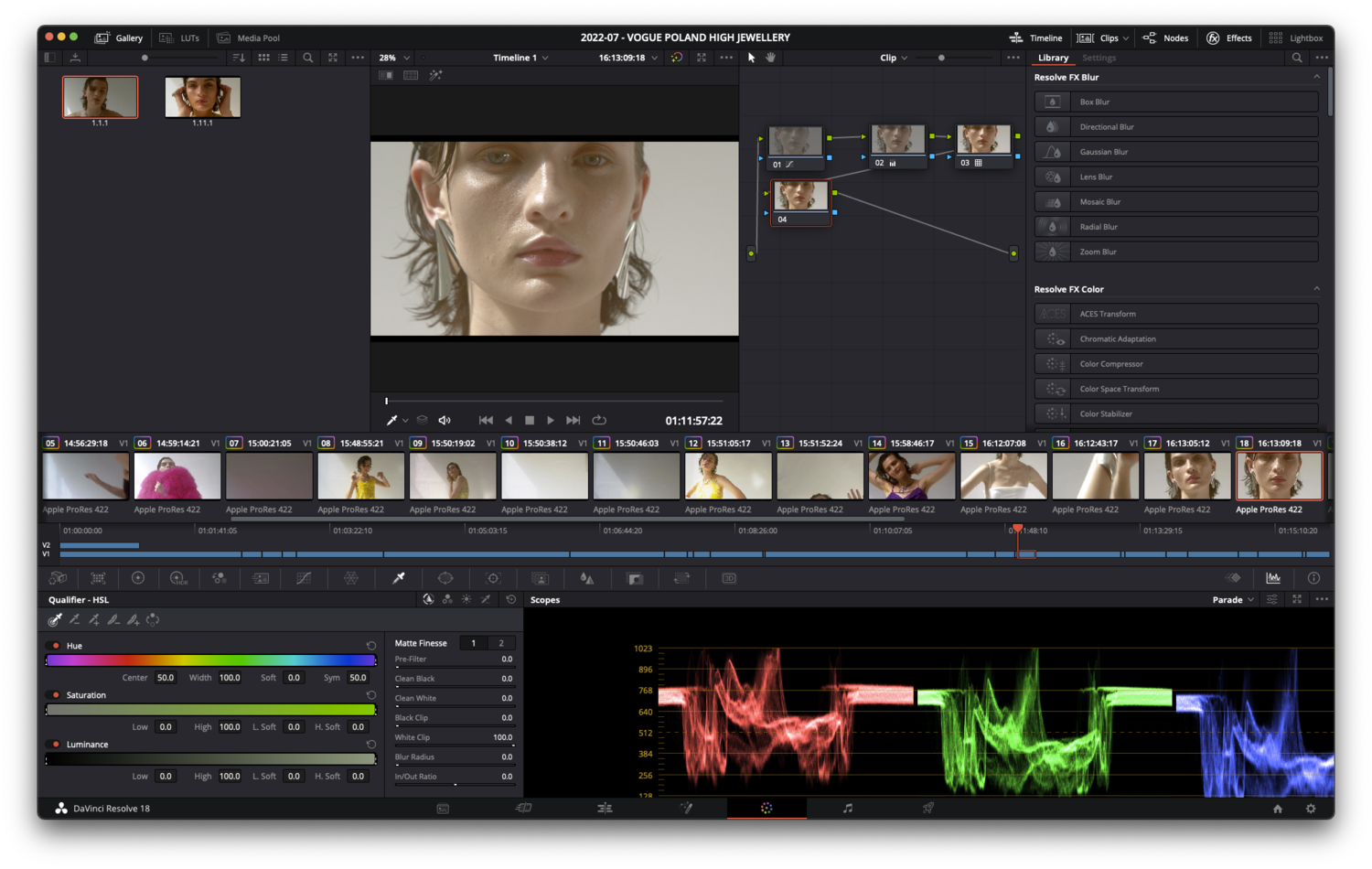The height and width of the screenshot is (869, 1372).
Task: Open the viewer timecode dropdown
Action: (x=628, y=58)
